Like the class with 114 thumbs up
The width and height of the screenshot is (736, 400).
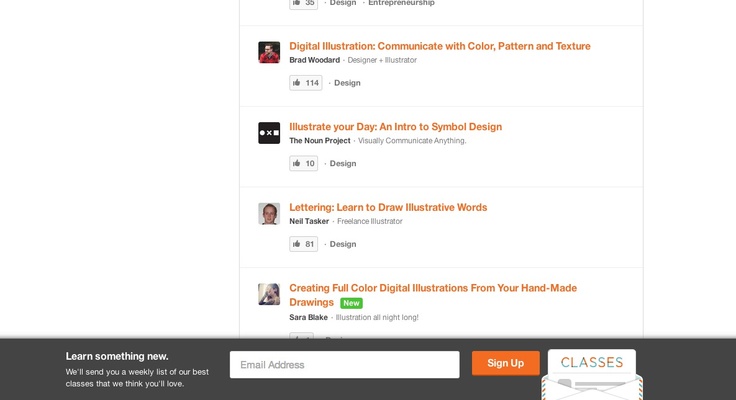tap(306, 83)
